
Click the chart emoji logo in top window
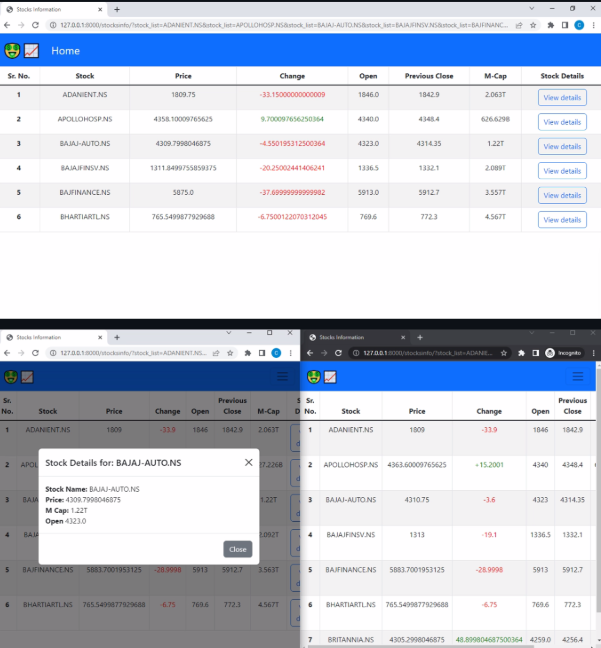coord(31,51)
